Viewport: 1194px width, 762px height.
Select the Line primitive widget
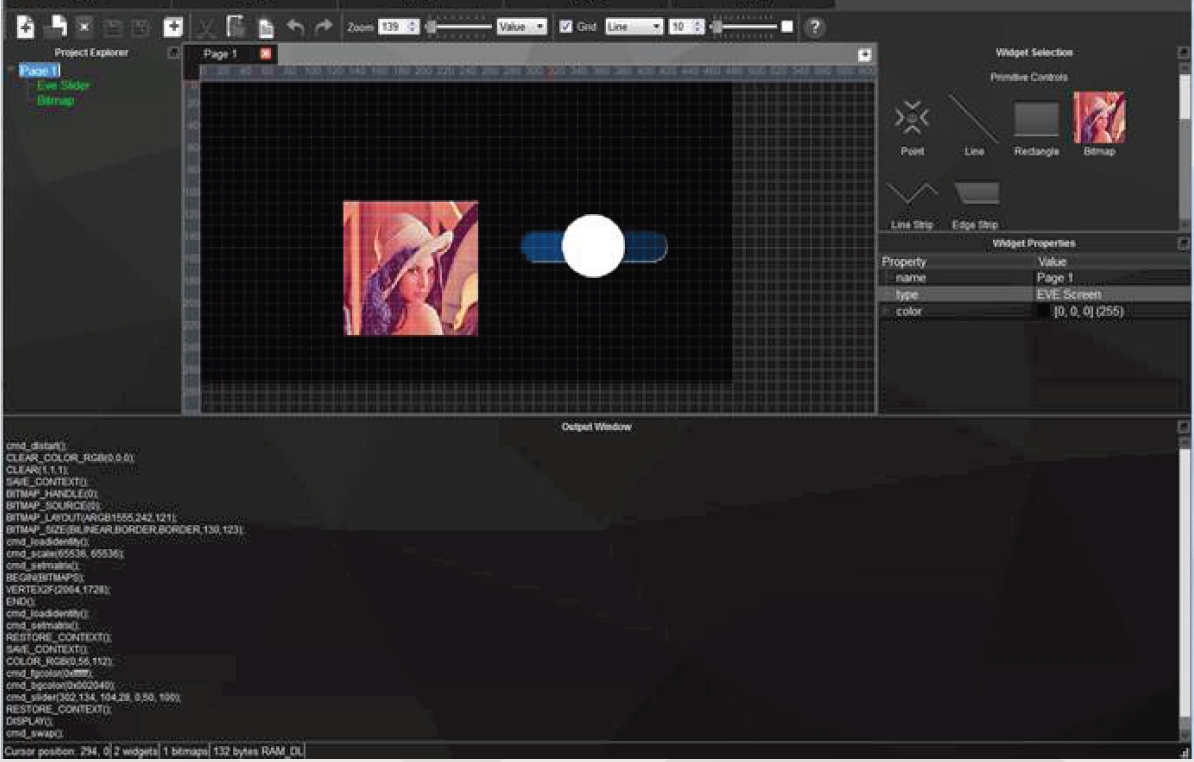(973, 120)
